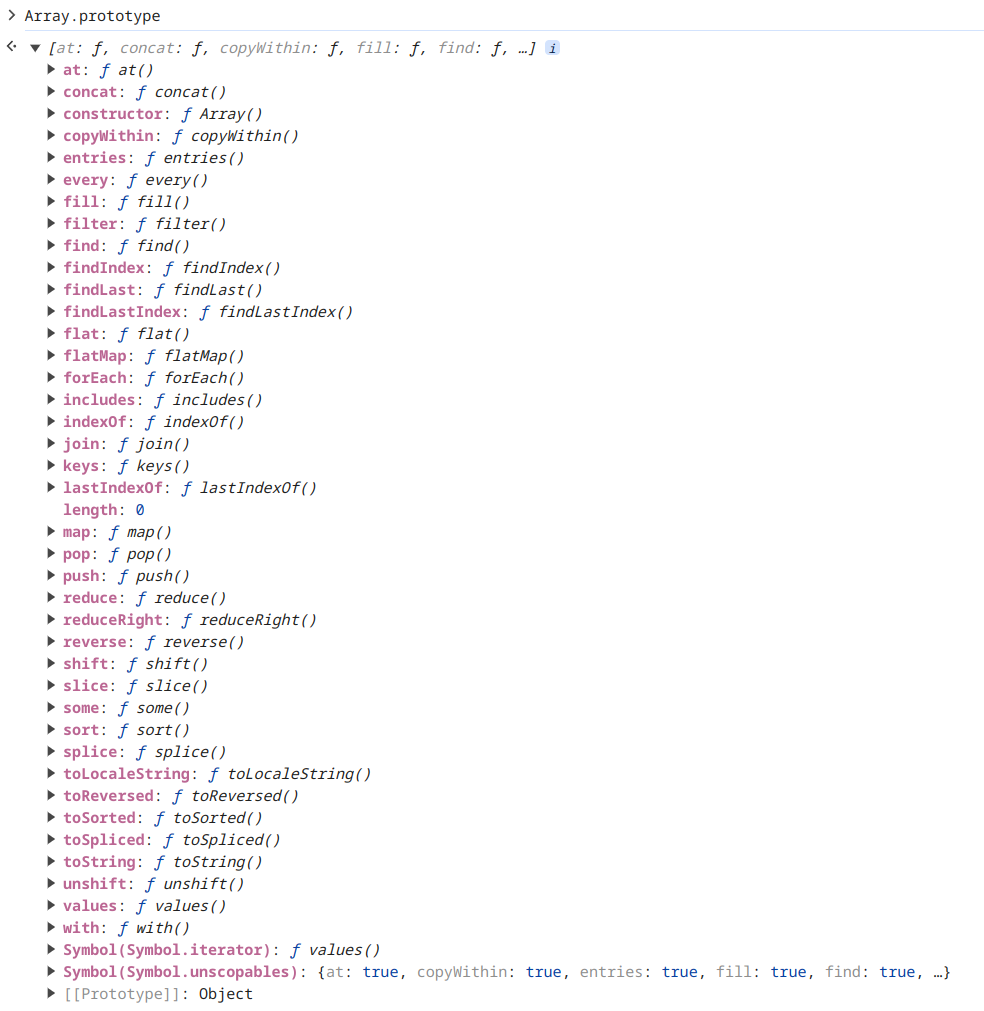Expand the constructor: Array() property
Screen dimensions: 984x1011
click(51, 113)
